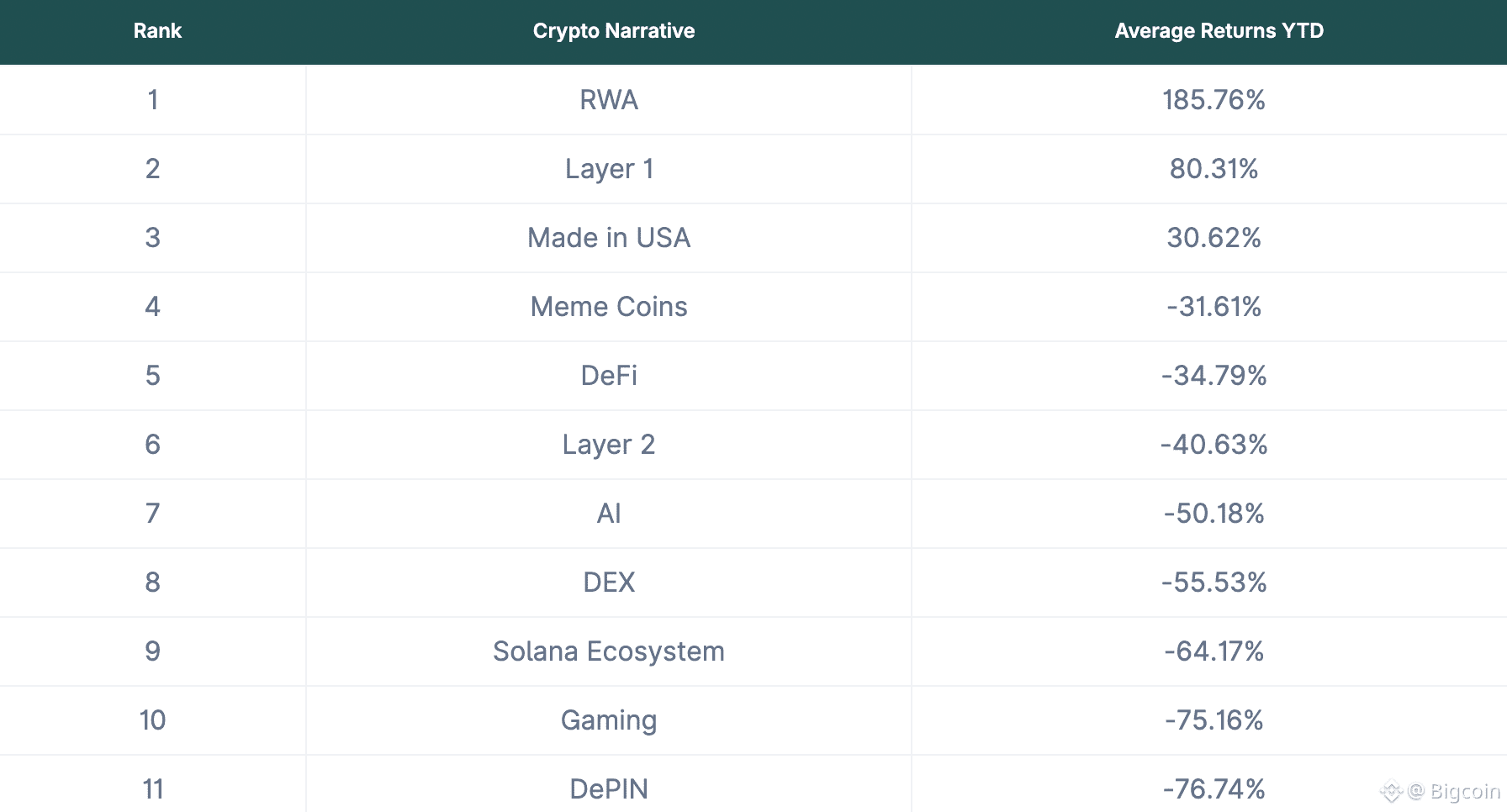
Task: Click the DeFi narrative cell
Action: tap(609, 376)
